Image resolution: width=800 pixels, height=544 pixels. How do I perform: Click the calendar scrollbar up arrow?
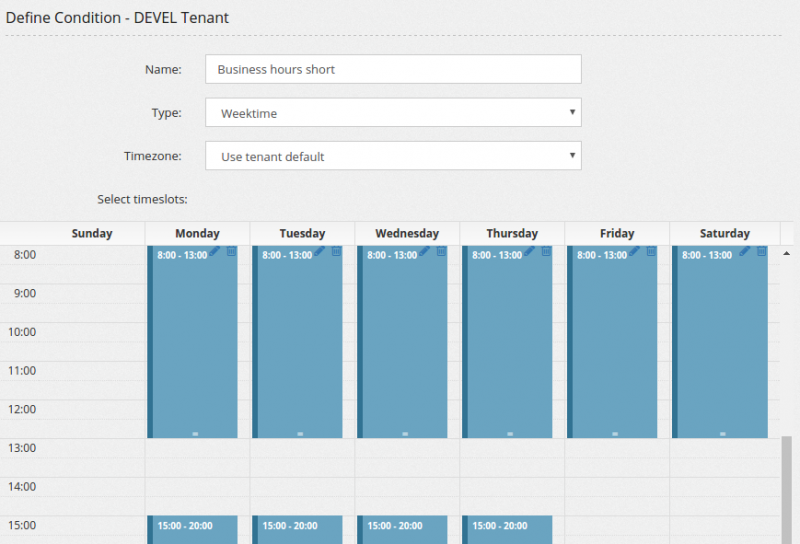coord(786,253)
